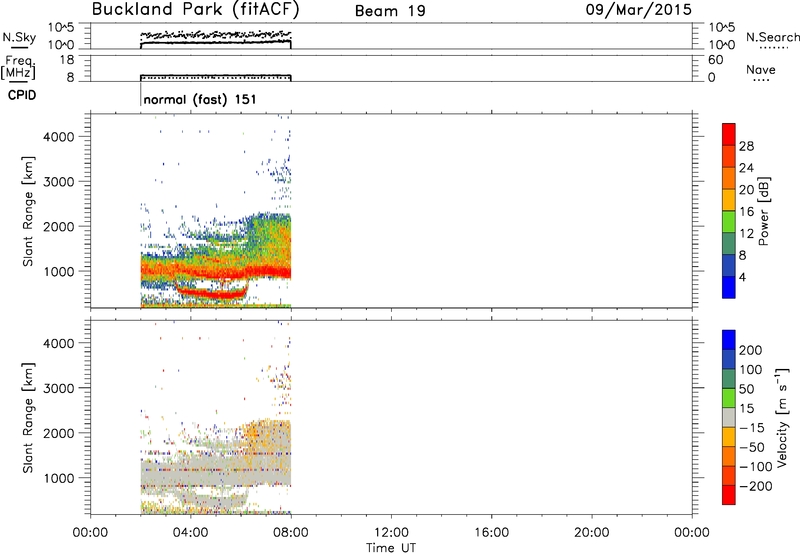This screenshot has width=800, height=554.
Task: Click the "Velocity [m s-1]" colorbar title
Action: point(782,417)
